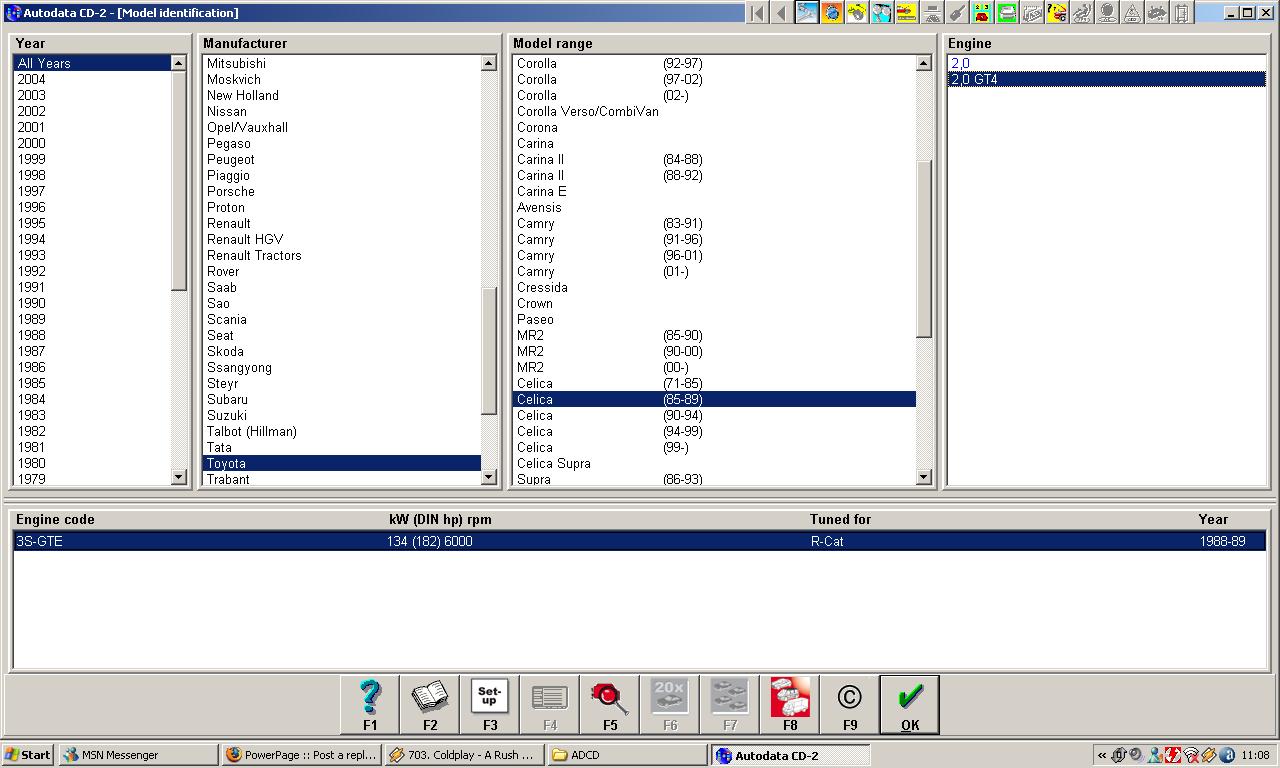Click the red car on green numbered icon
The height and width of the screenshot is (768, 1280).
pos(982,13)
